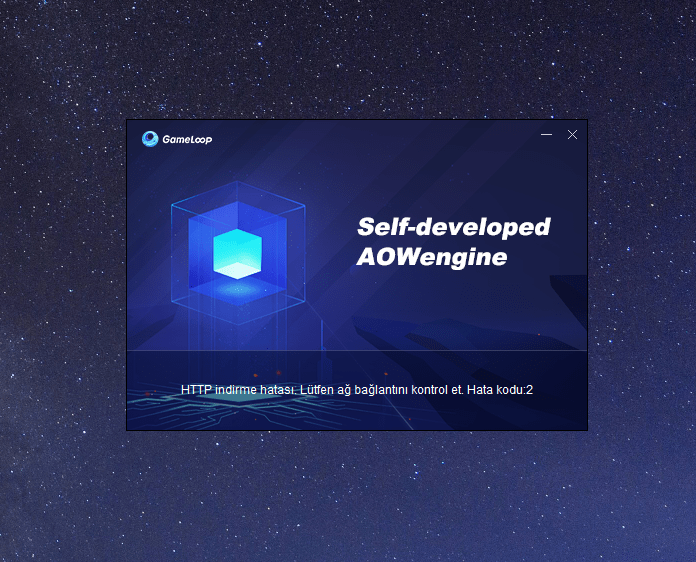Minimize the GameLoop installer window
Screen dimensions: 696x562
[546, 135]
